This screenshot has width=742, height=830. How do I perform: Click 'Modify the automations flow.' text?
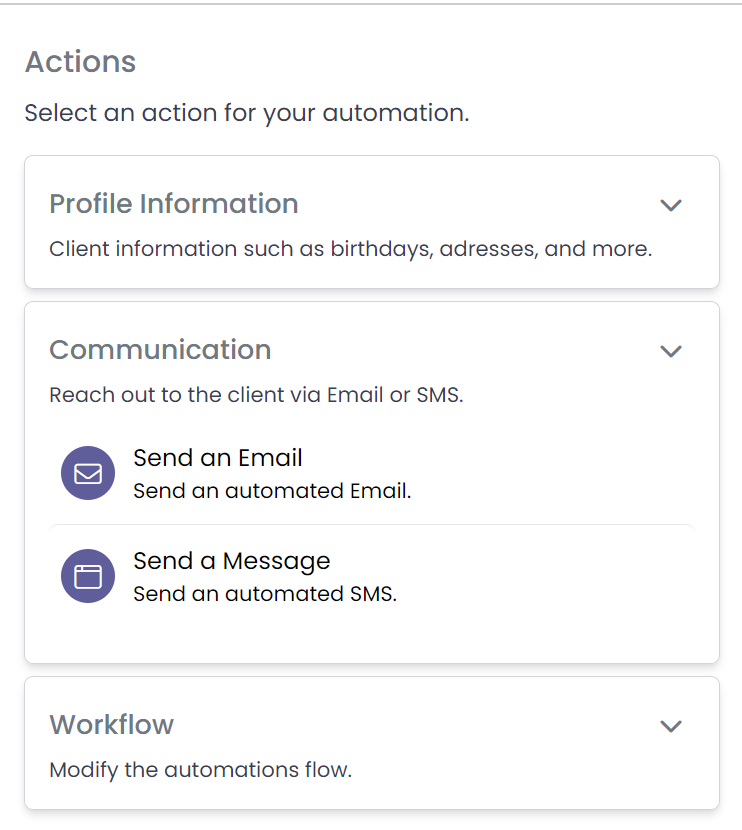click(200, 770)
